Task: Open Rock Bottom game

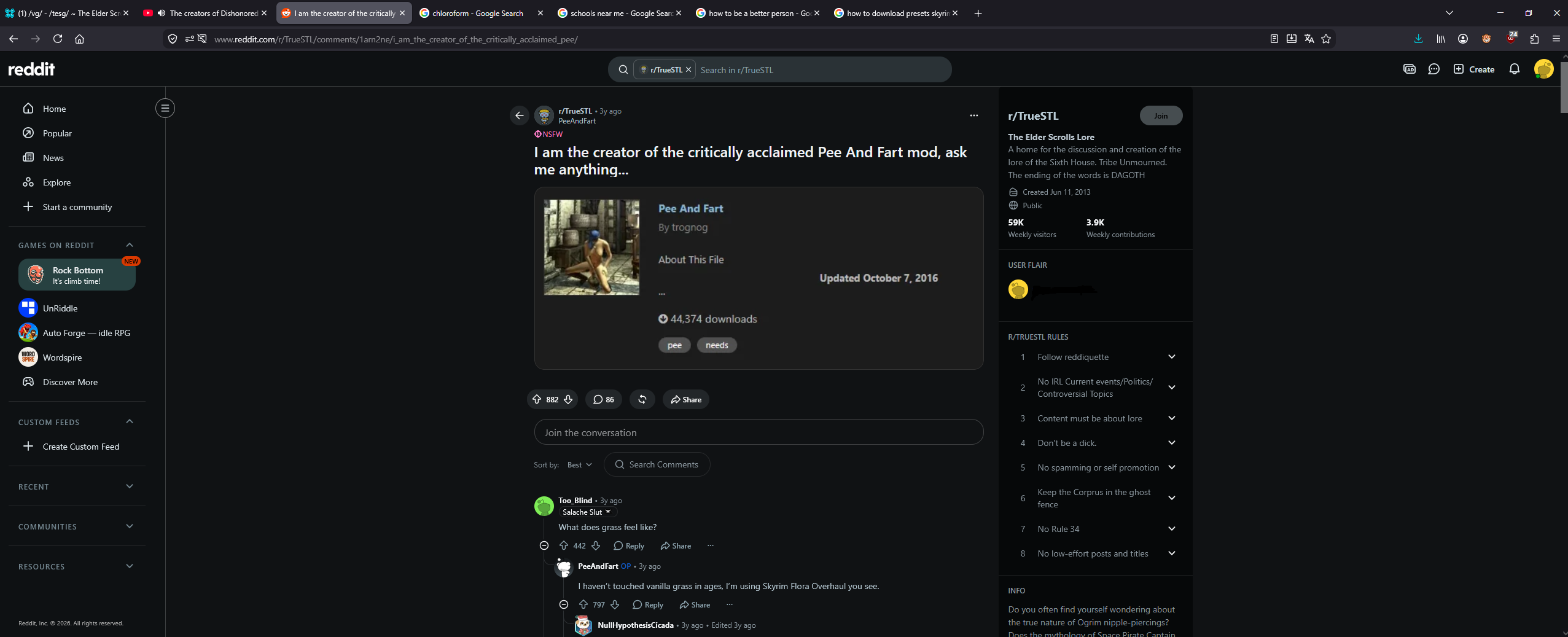Action: [x=77, y=275]
